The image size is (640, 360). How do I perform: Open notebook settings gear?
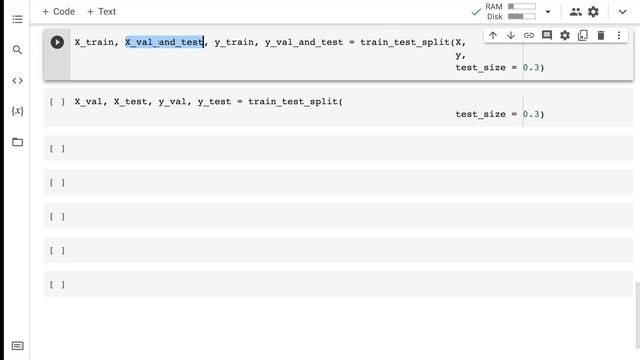pos(593,12)
